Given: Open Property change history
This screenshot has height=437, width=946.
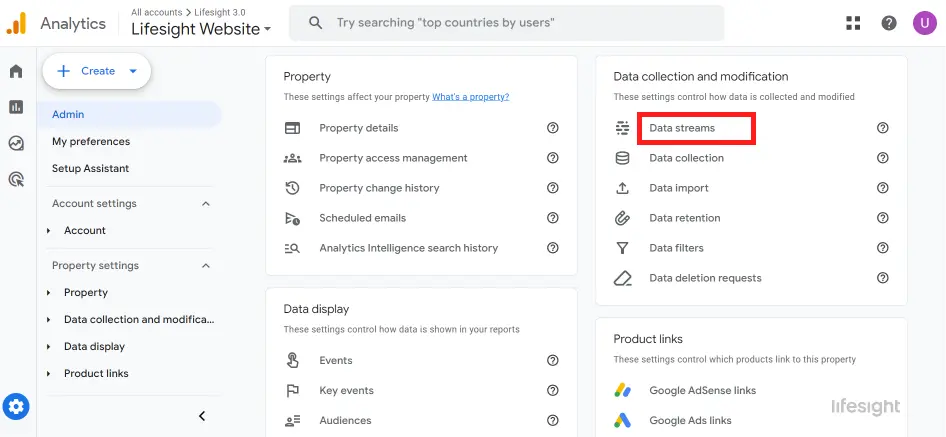Looking at the screenshot, I should click(379, 188).
